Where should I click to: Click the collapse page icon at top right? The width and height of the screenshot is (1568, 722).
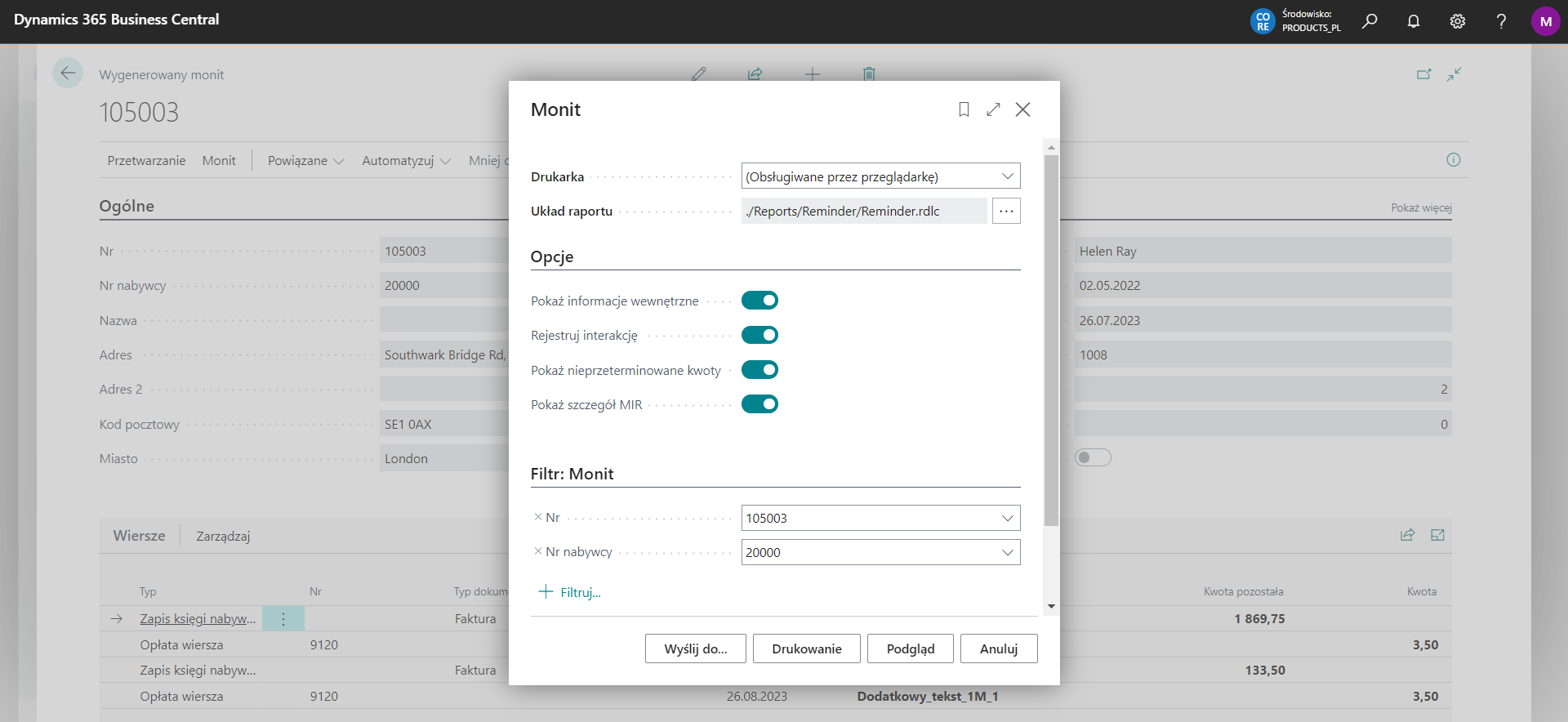click(1454, 74)
